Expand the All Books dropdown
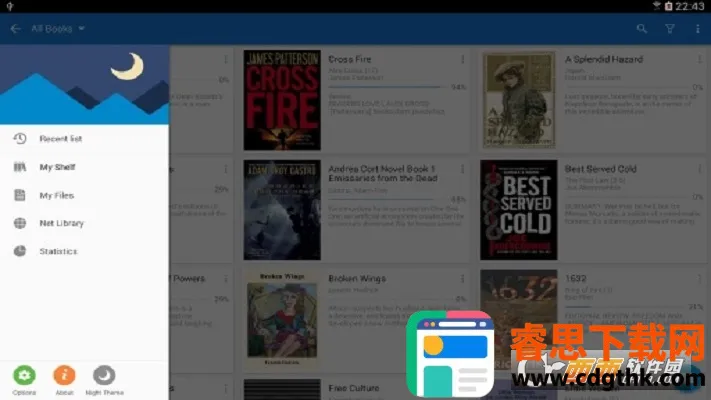Viewport: 711px width, 400px height. tap(58, 29)
